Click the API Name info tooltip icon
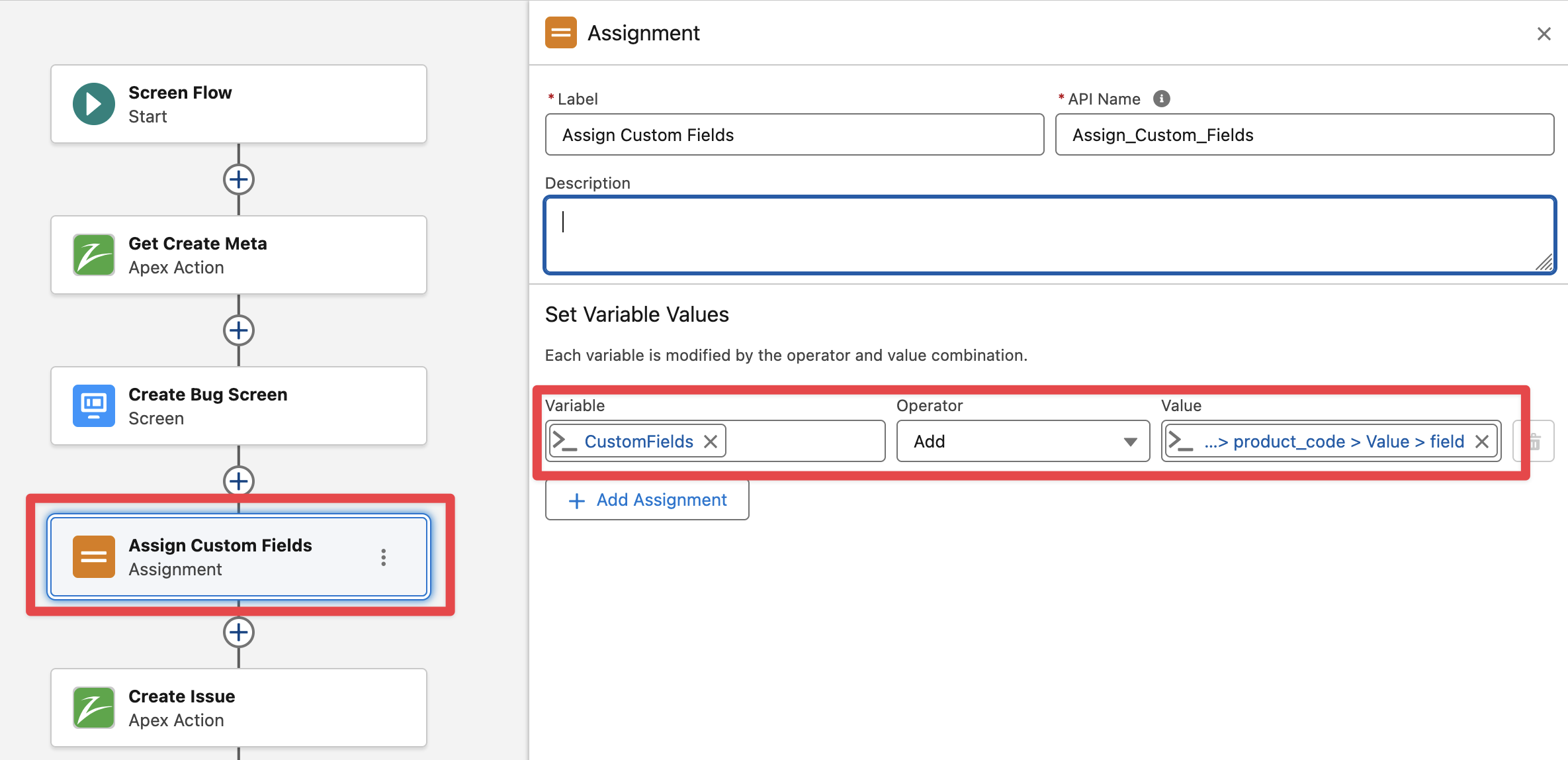Image resolution: width=1568 pixels, height=760 pixels. [1161, 99]
